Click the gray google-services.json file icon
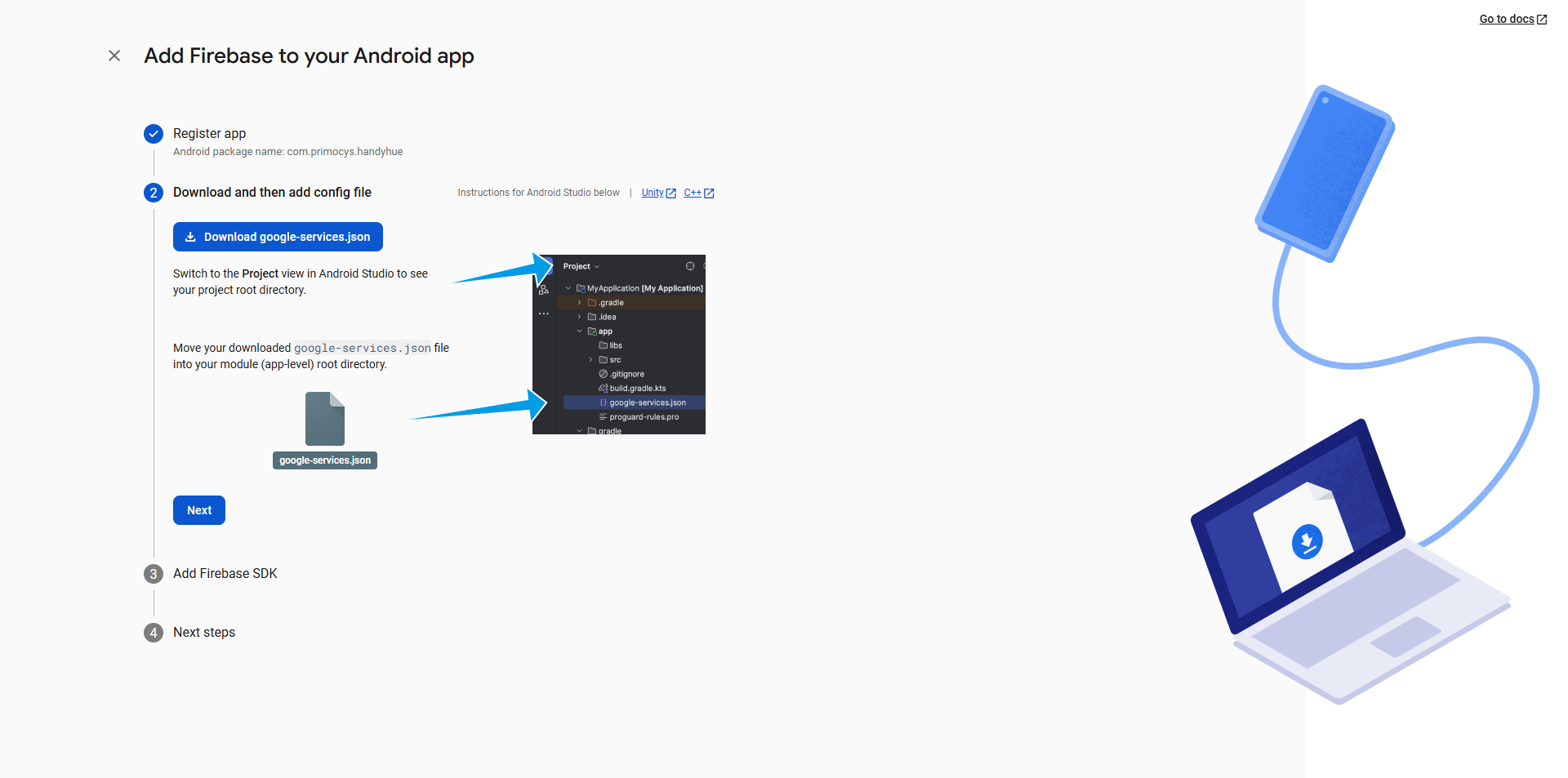The width and height of the screenshot is (1568, 778). pos(325,419)
